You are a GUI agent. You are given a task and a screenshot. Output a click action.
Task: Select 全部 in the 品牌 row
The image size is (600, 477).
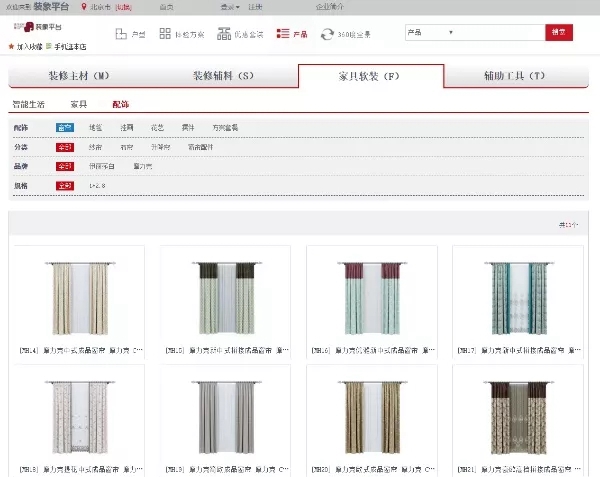(65, 166)
